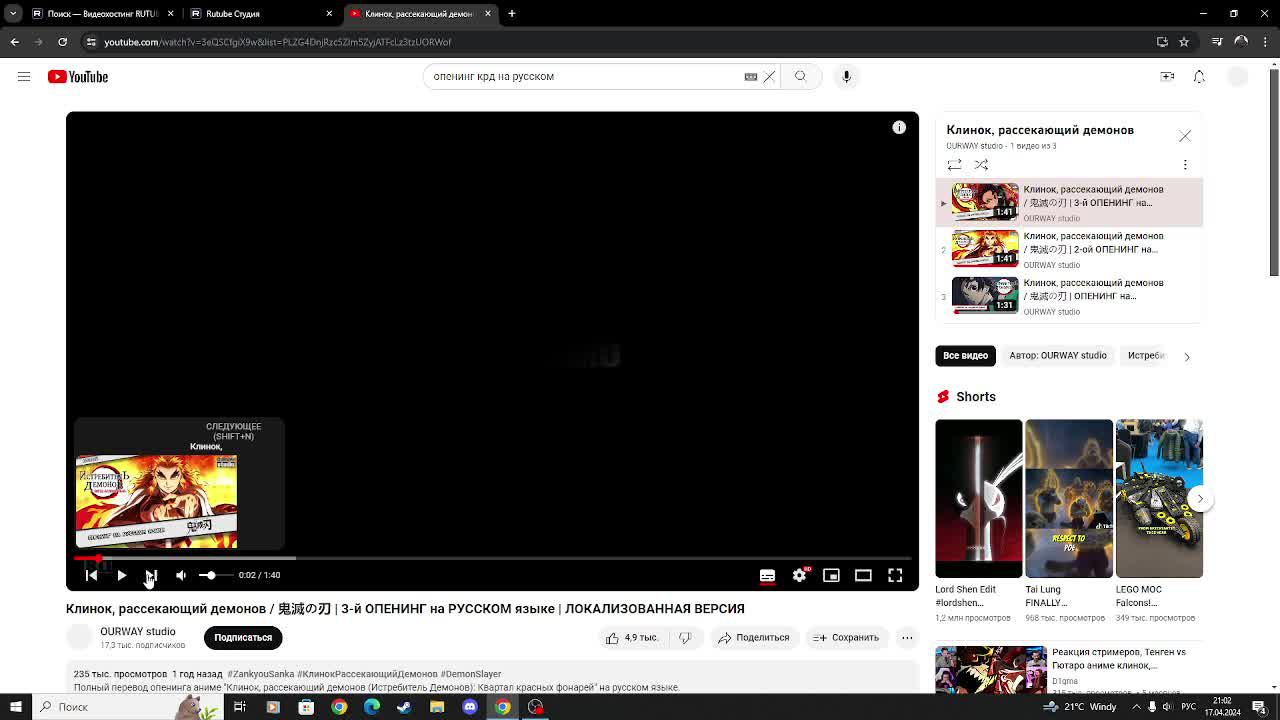Screen dimensions: 1280x720
Task: Open the player settings gear
Action: tap(799, 575)
